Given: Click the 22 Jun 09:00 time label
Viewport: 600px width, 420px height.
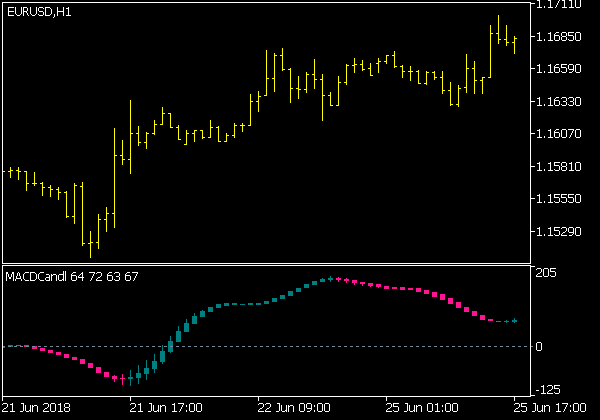Looking at the screenshot, I should (x=294, y=408).
